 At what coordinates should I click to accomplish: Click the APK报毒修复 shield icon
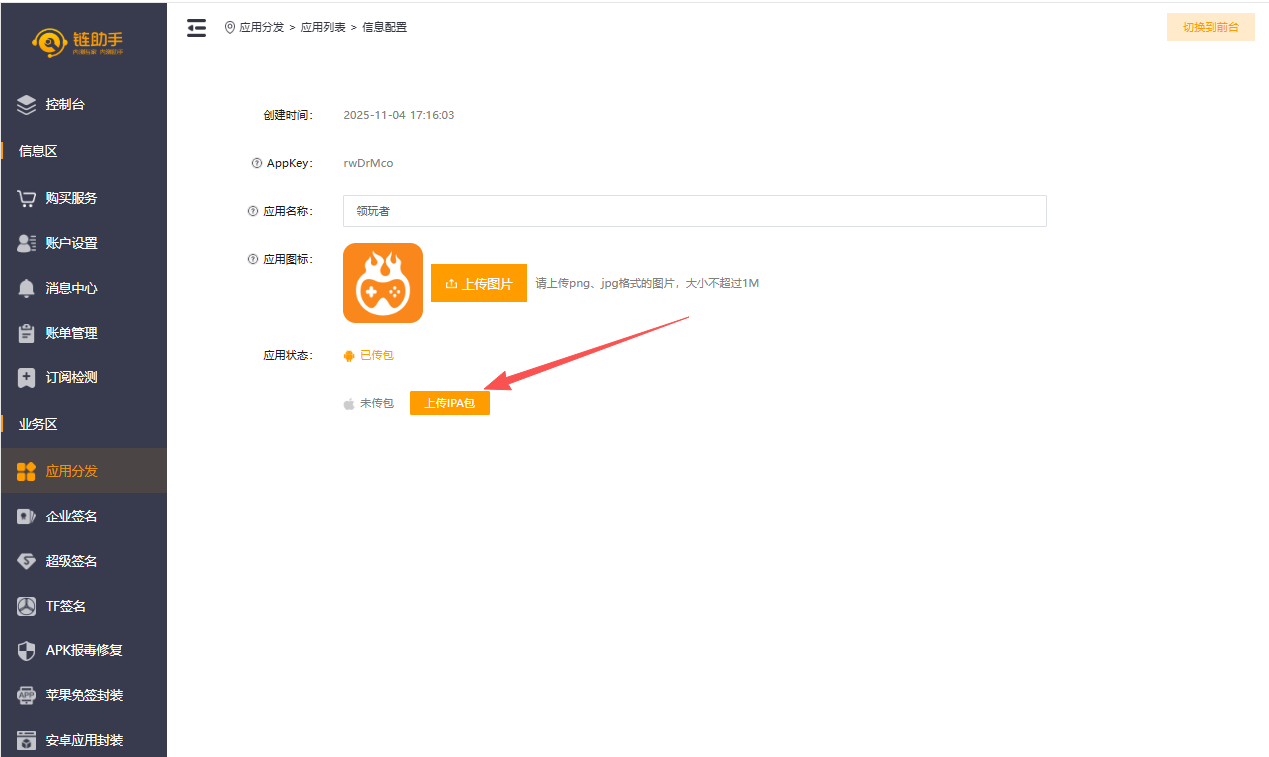coord(27,650)
